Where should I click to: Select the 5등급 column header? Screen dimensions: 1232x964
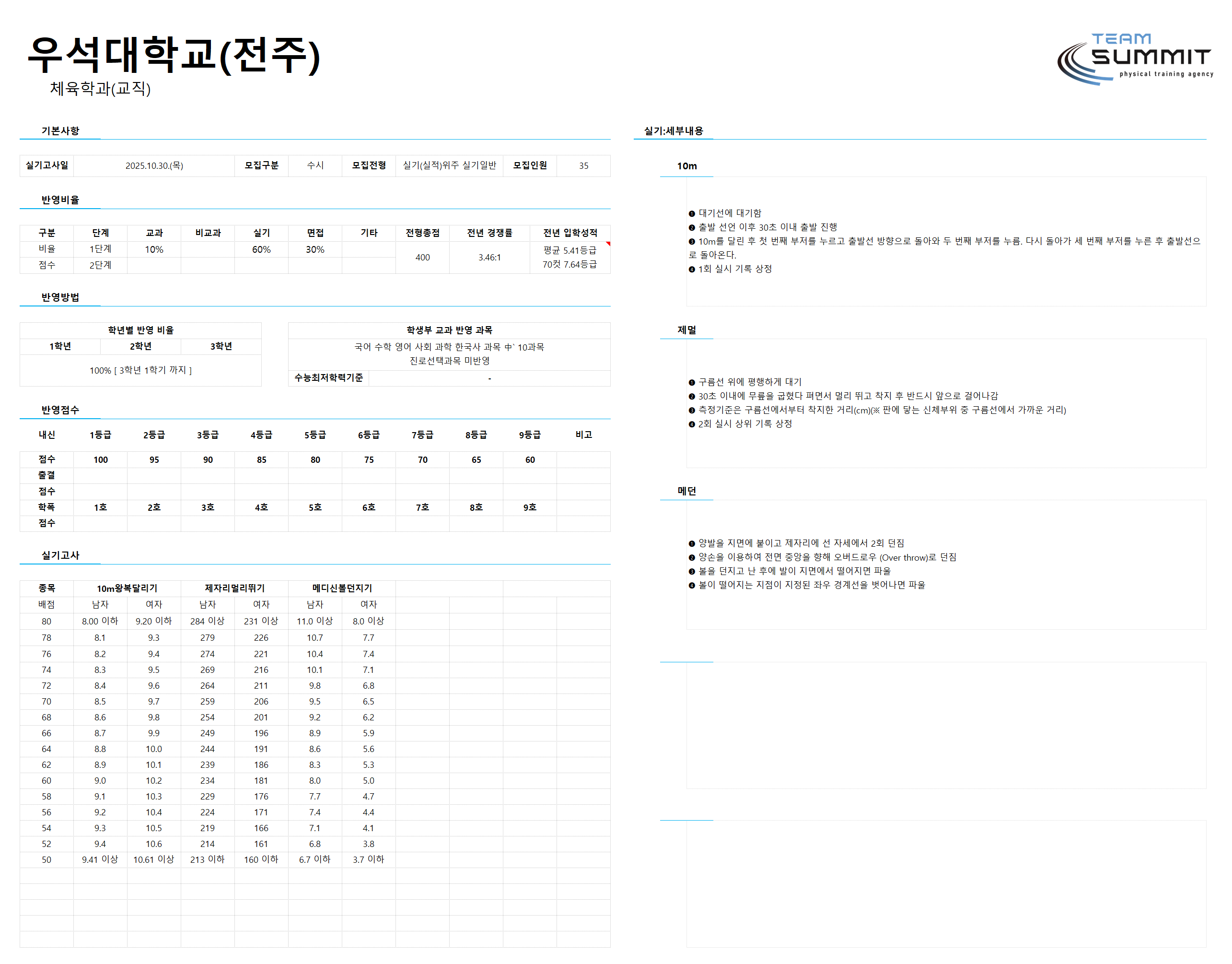[315, 435]
